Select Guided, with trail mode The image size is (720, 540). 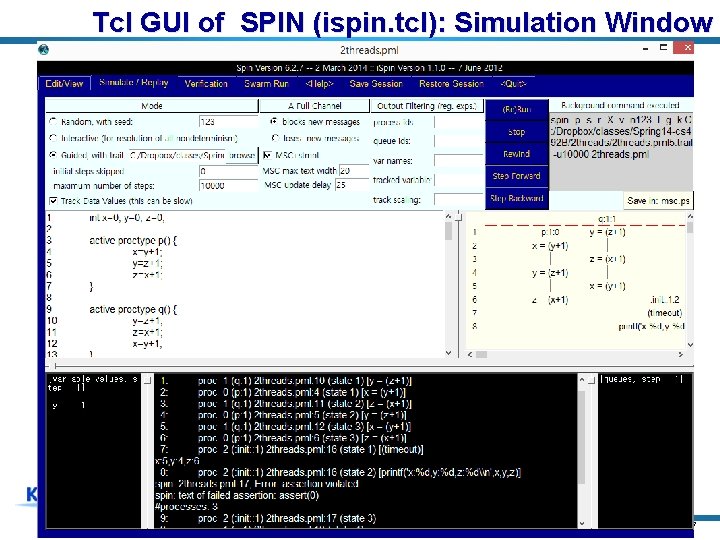click(x=53, y=155)
